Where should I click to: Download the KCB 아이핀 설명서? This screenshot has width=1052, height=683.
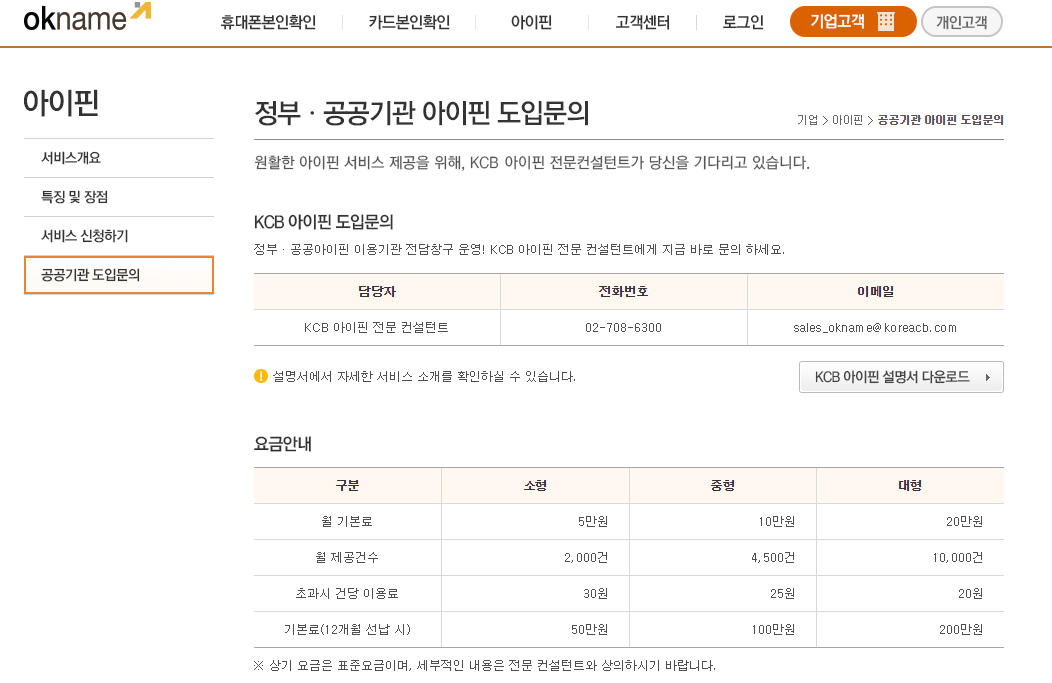click(x=901, y=377)
